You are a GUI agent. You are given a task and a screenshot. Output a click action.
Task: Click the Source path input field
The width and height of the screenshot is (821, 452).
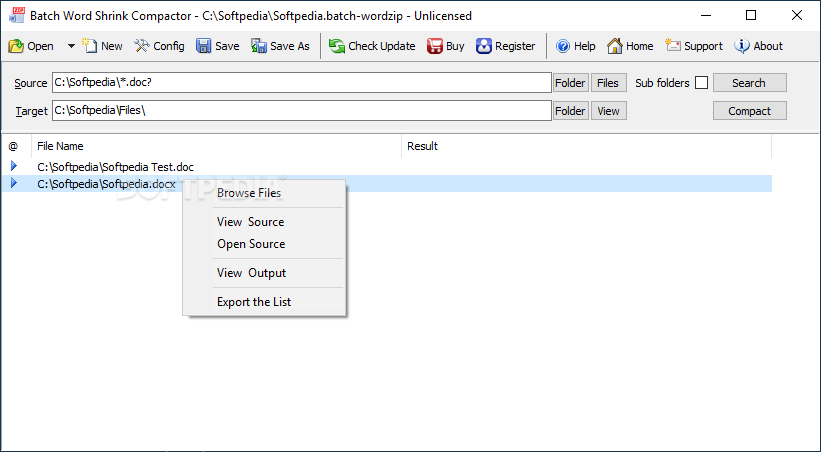(302, 83)
